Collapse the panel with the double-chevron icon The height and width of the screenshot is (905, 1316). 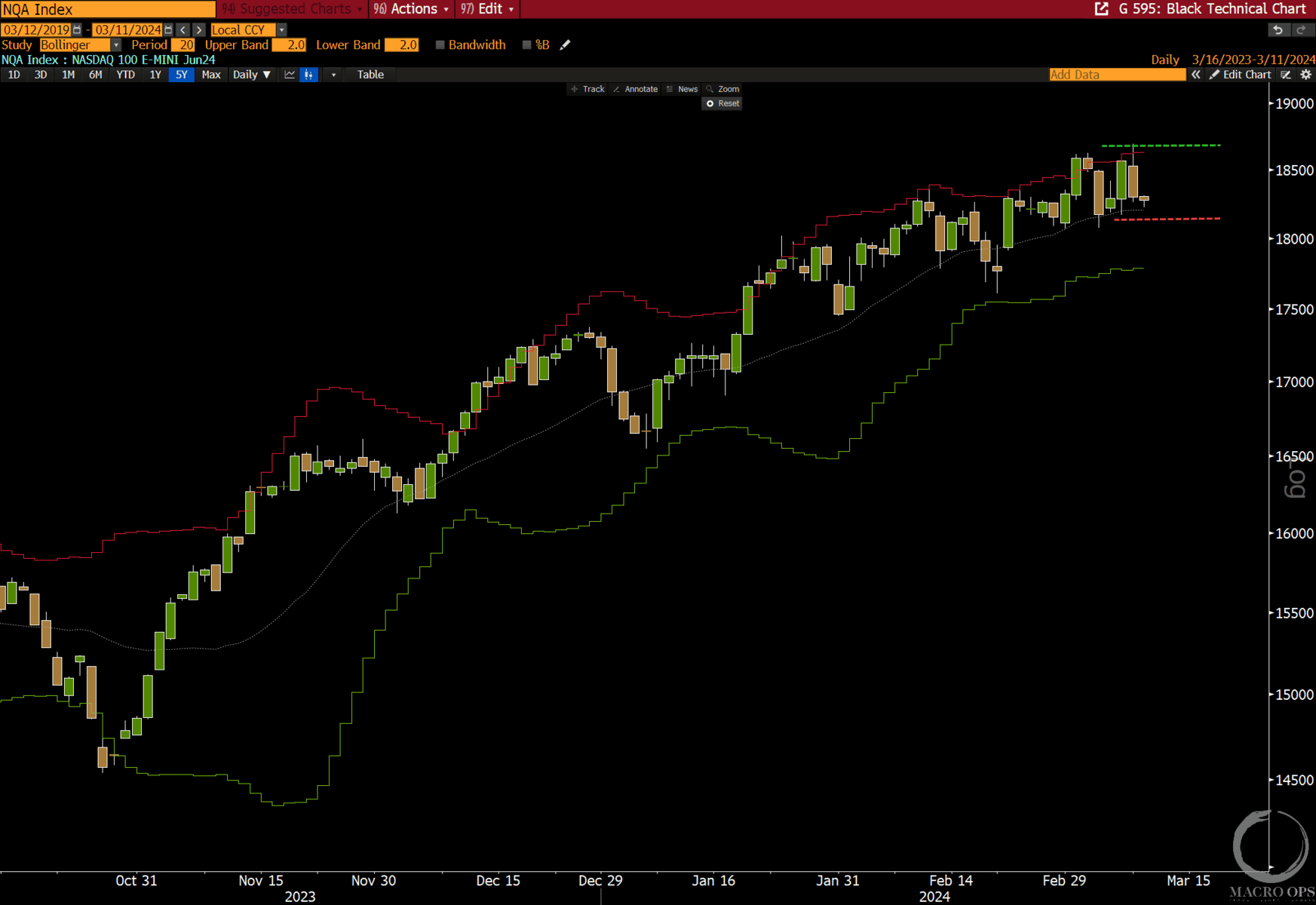click(x=1195, y=75)
